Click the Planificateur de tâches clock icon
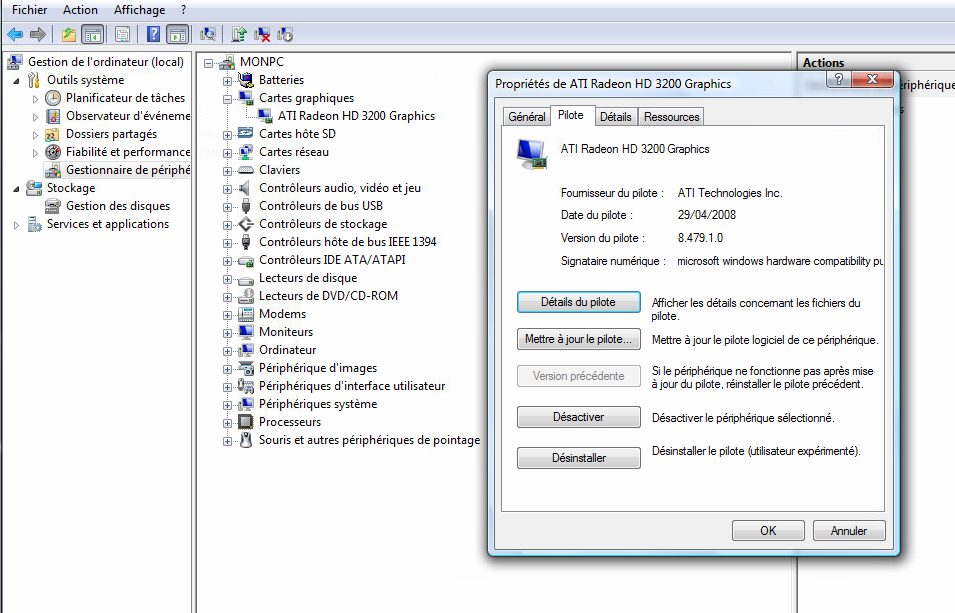Image resolution: width=955 pixels, height=613 pixels. click(x=53, y=97)
